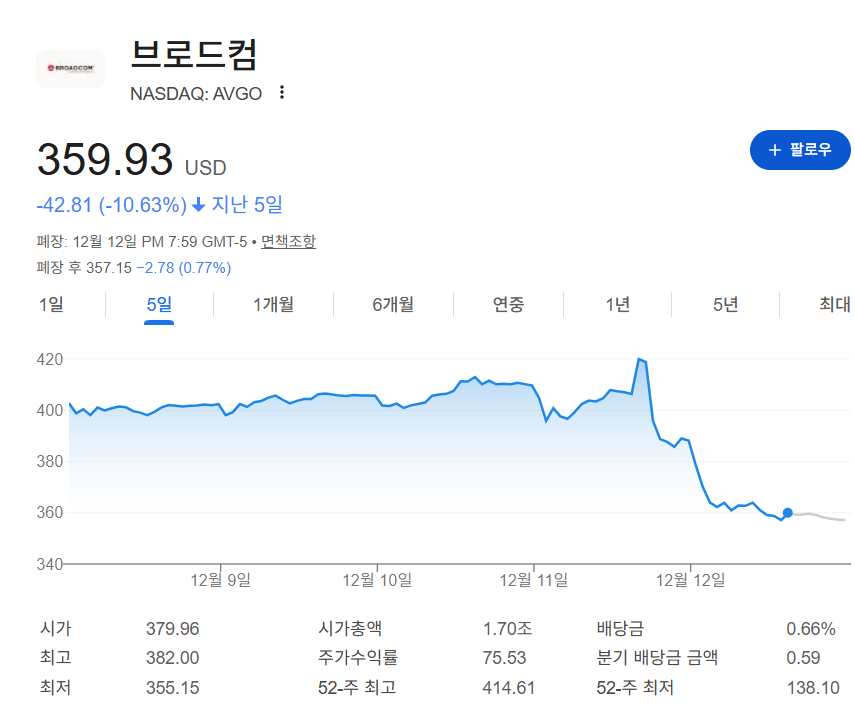The height and width of the screenshot is (719, 855).
Task: Click the Broadcom logo thumbnail
Action: click(70, 68)
